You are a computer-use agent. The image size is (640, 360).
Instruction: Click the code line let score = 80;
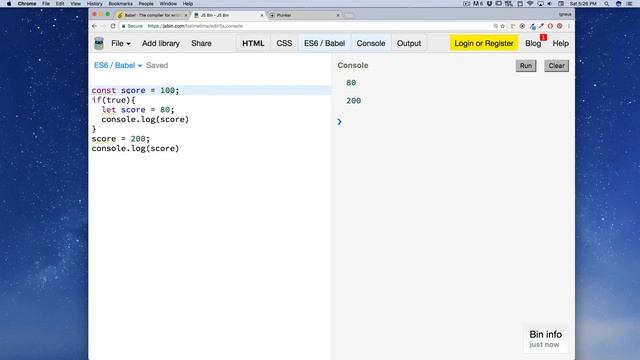pos(138,110)
